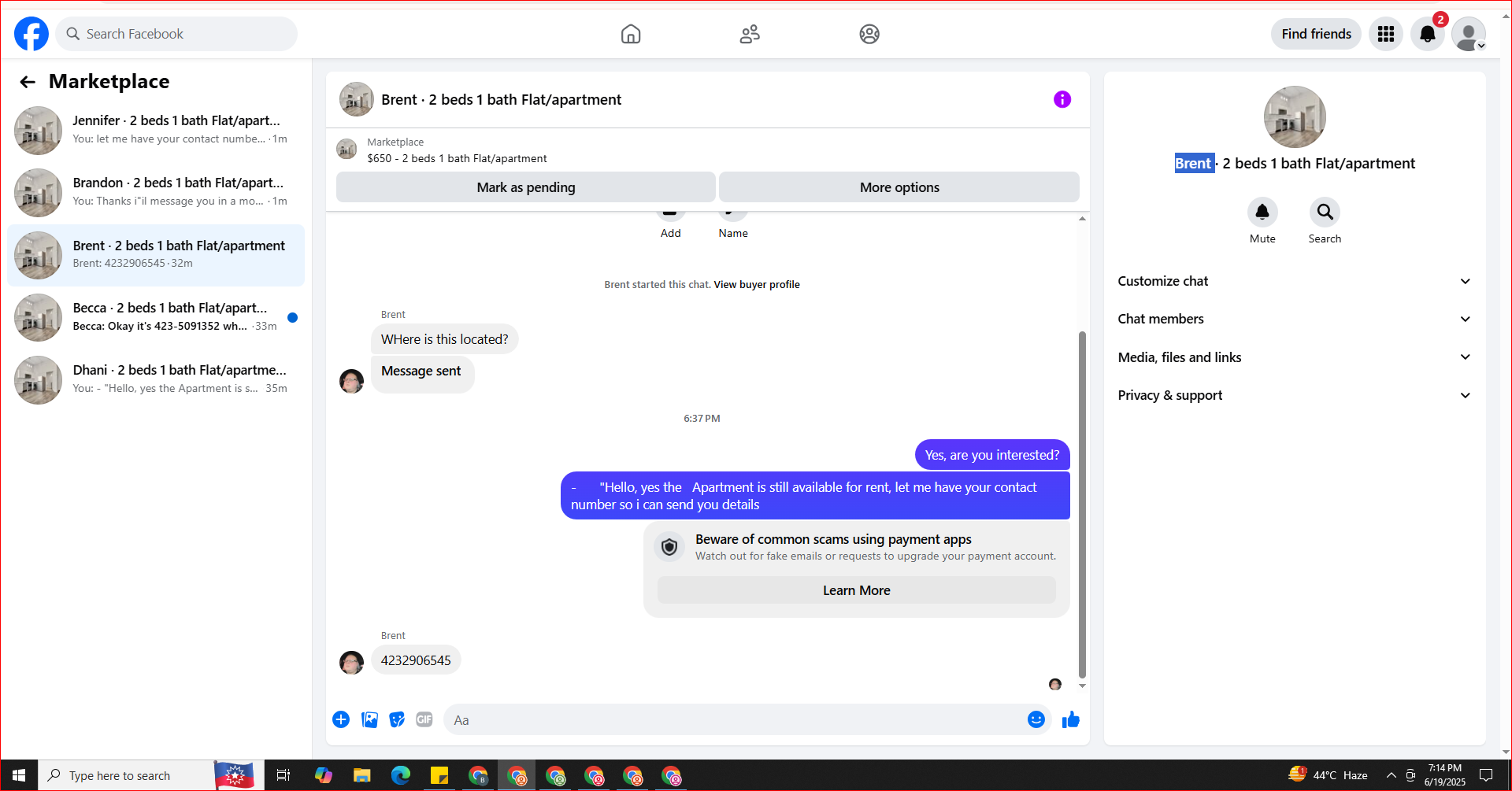Click More options button
Screen dimensions: 1512x791
click(899, 187)
